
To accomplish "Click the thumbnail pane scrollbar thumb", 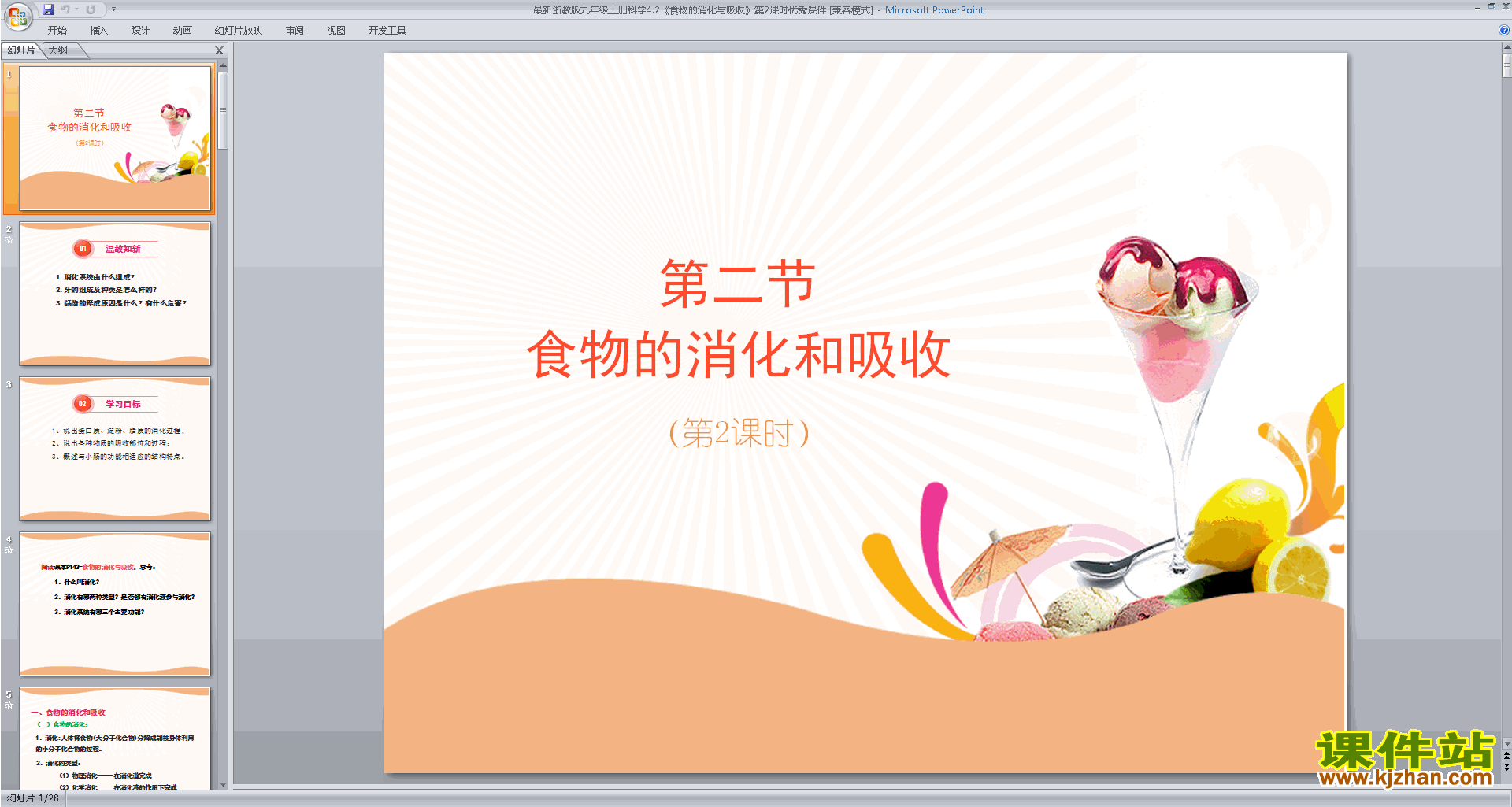I will (x=223, y=110).
